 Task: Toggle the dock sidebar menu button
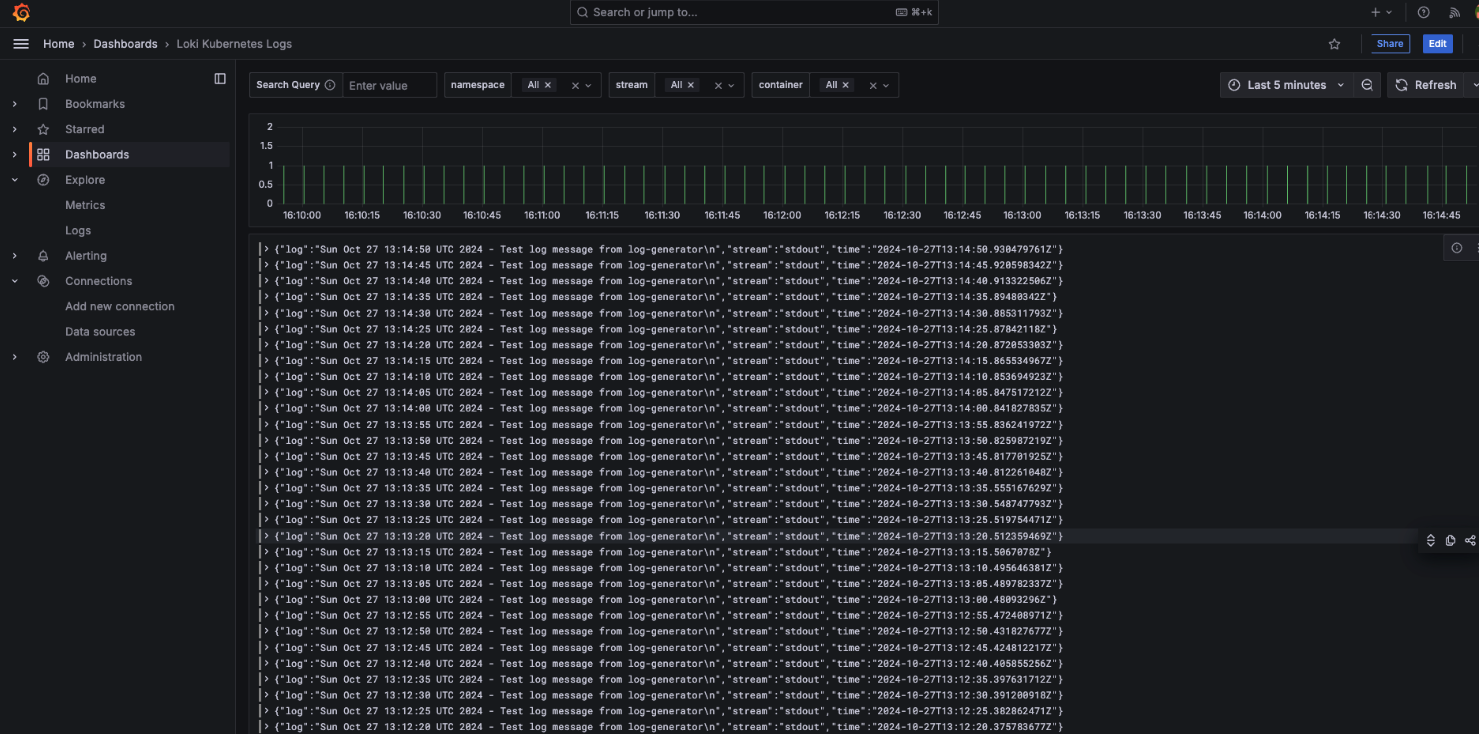pos(220,79)
